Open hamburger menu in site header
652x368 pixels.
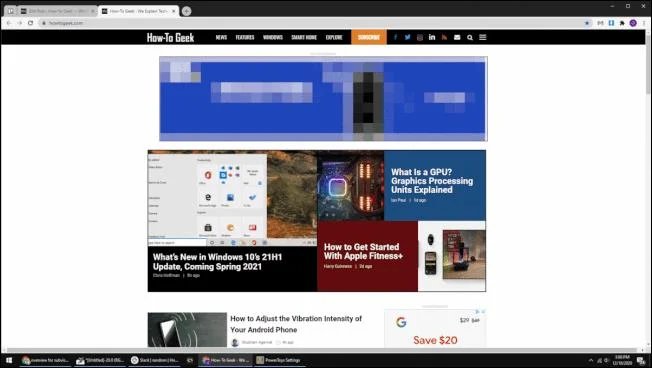coord(482,37)
